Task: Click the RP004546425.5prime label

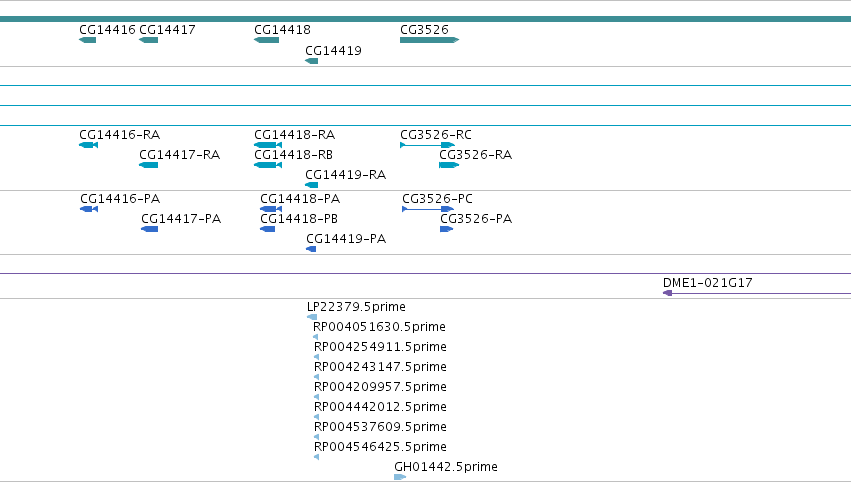Action: click(380, 447)
